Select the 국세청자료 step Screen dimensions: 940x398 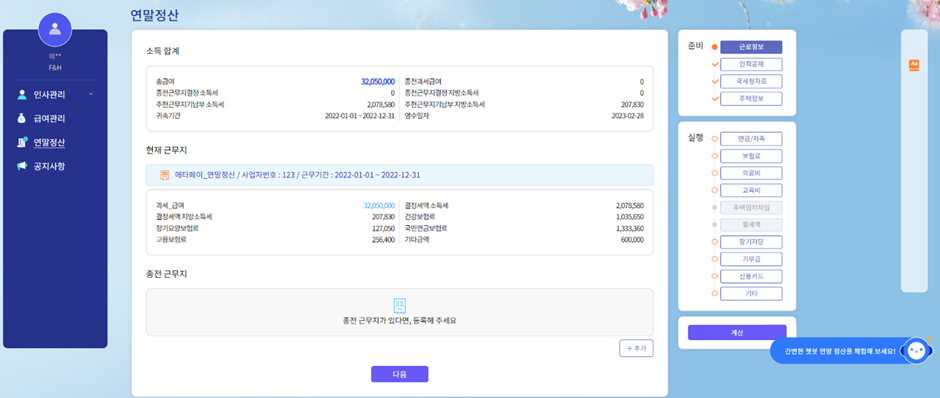(x=751, y=82)
